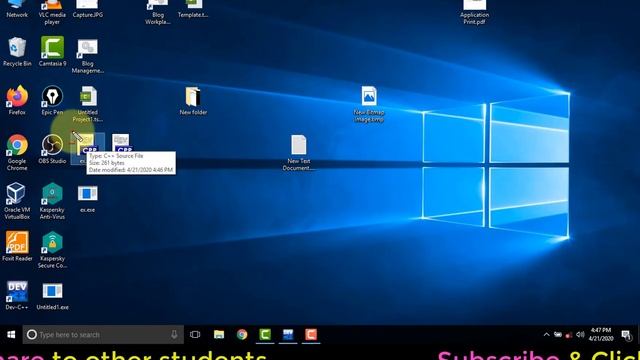Select the New Text Document icon
Viewport: 640px width, 360px height.
tap(298, 153)
